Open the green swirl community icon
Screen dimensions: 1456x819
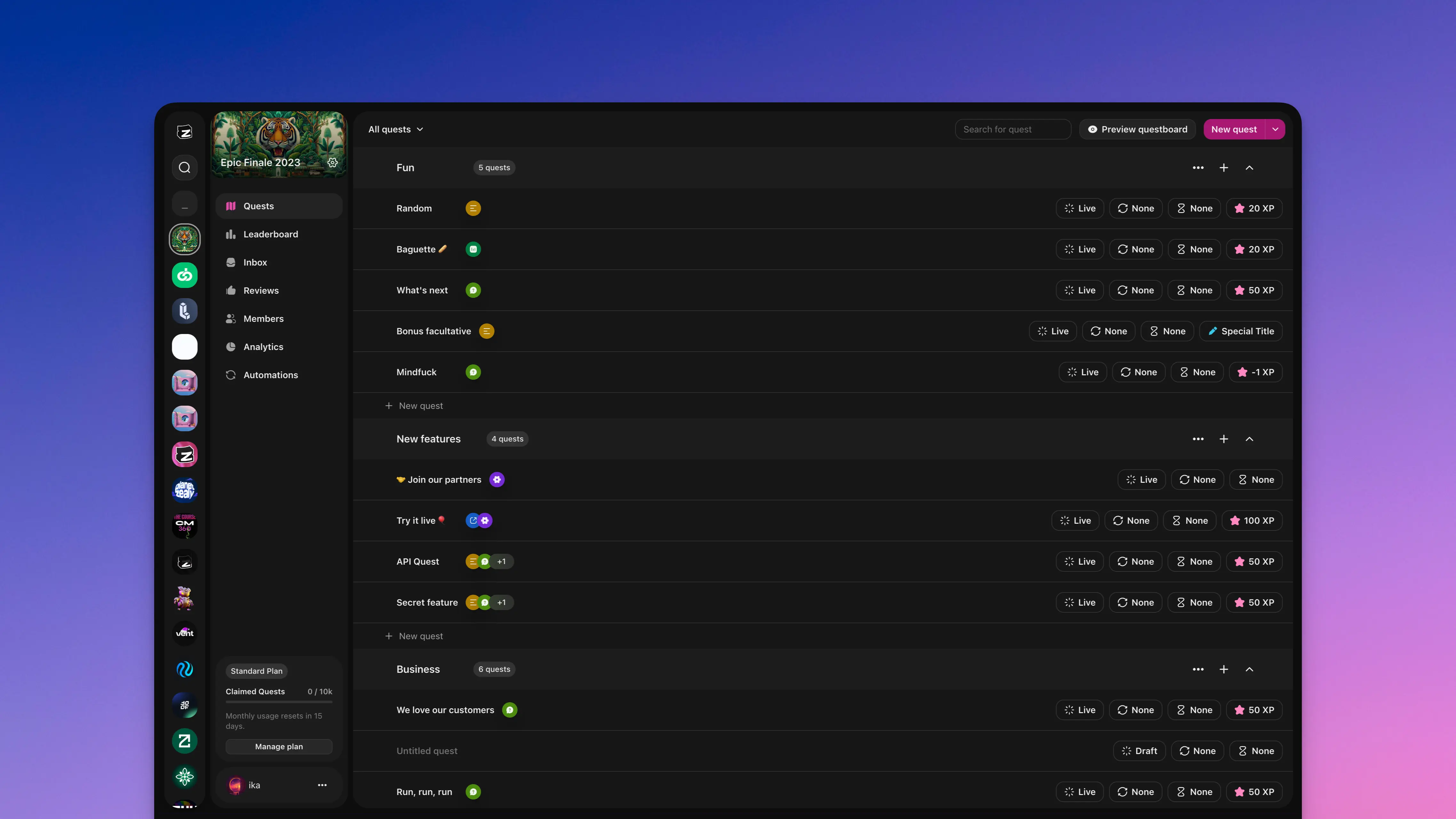pyautogui.click(x=184, y=275)
